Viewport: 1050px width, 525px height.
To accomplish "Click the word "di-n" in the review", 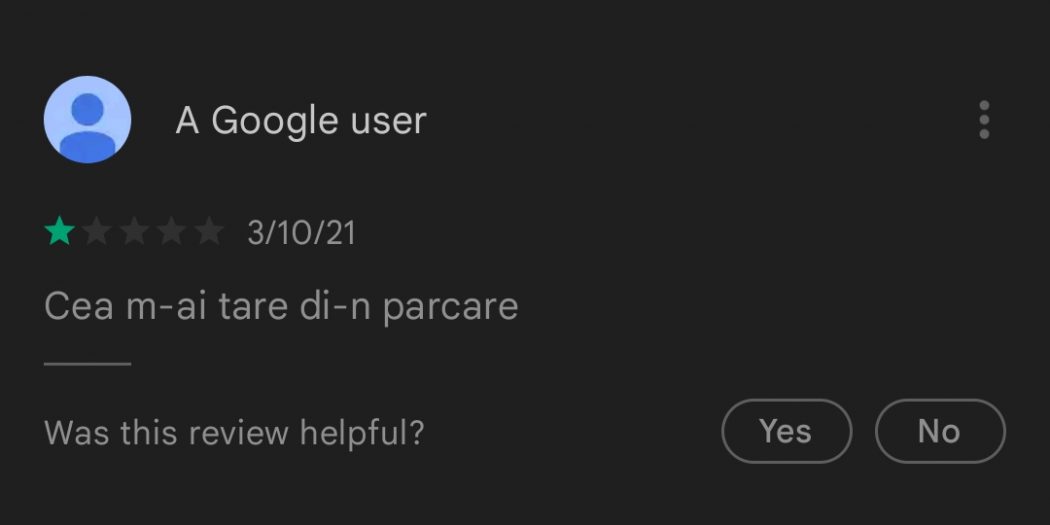I will click(x=335, y=306).
